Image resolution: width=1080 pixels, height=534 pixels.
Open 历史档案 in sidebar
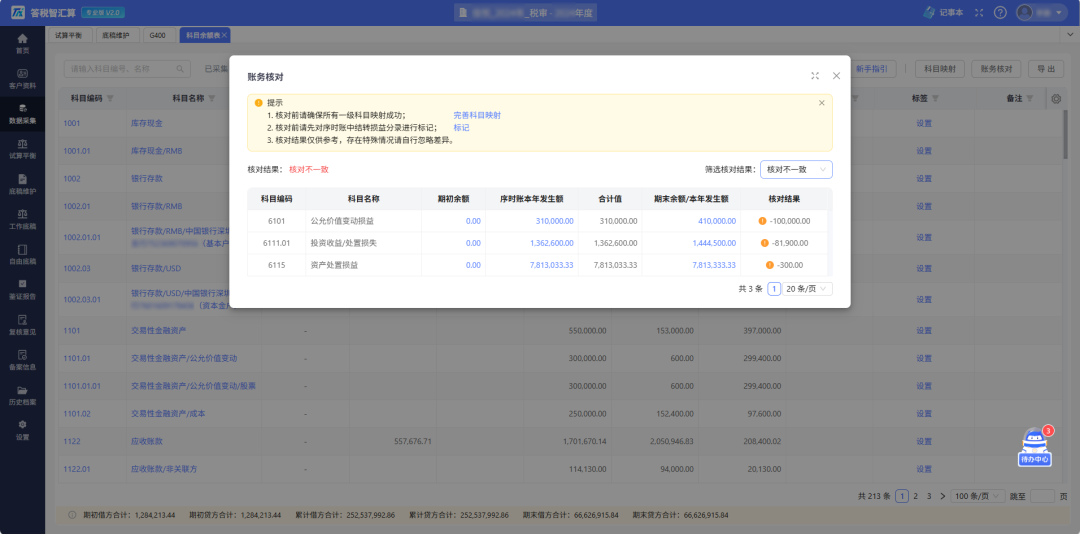(x=23, y=395)
